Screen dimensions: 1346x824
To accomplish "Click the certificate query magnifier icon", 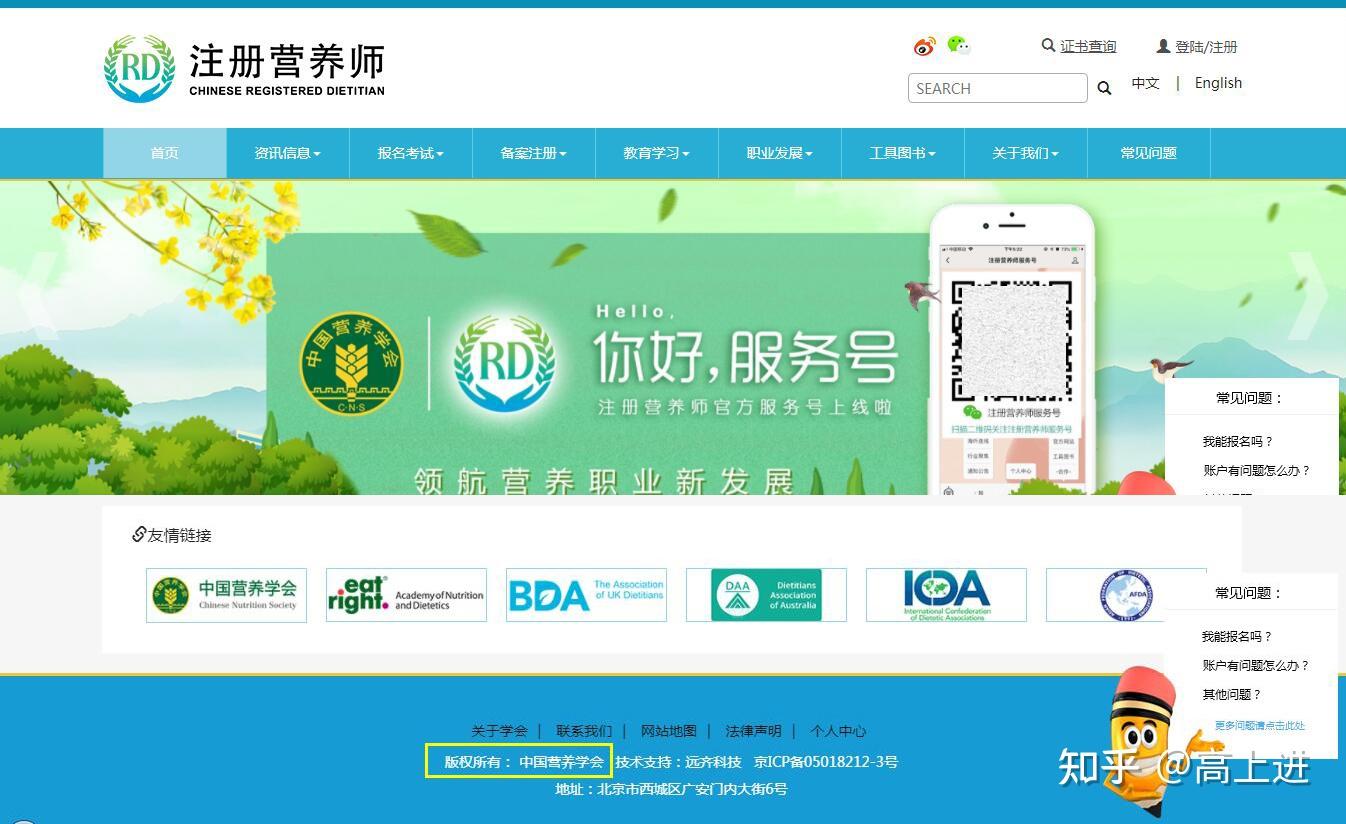I will [x=1048, y=45].
